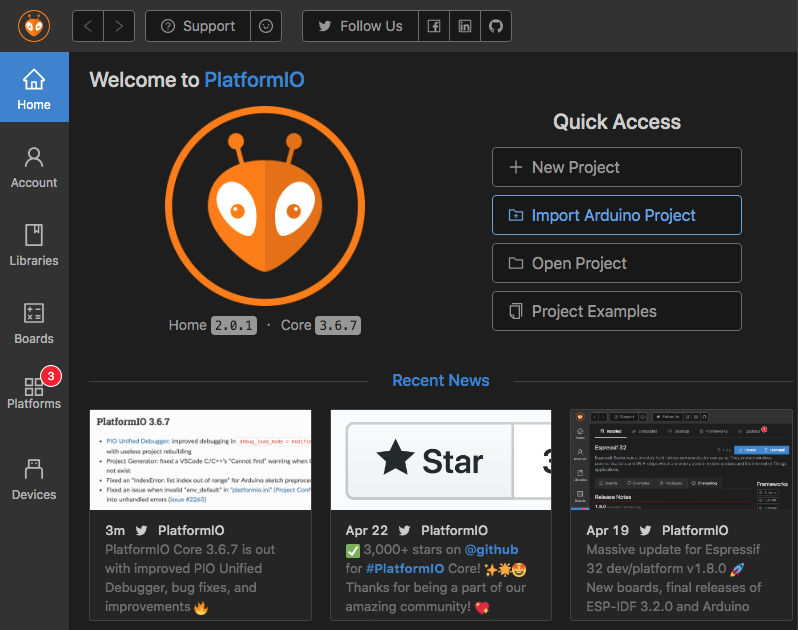Click the Recent News heading
Viewport: 798px width, 630px height.
point(441,380)
